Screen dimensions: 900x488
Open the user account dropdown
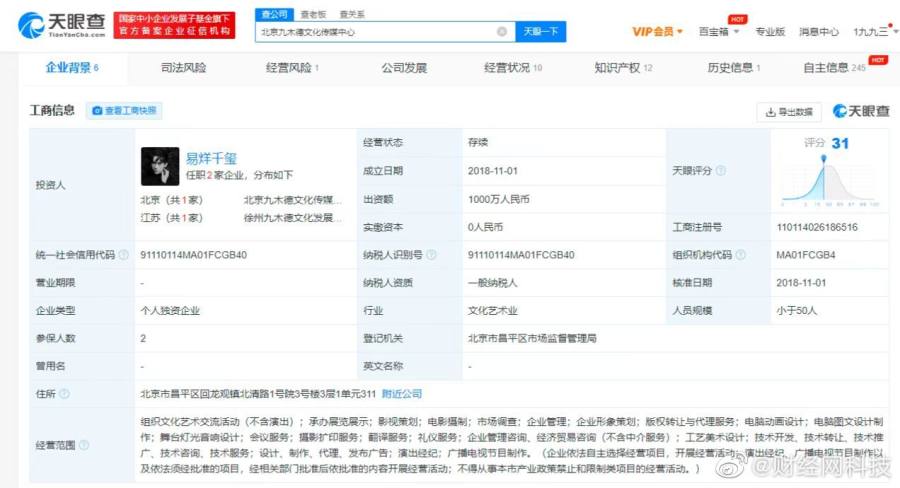[x=870, y=32]
